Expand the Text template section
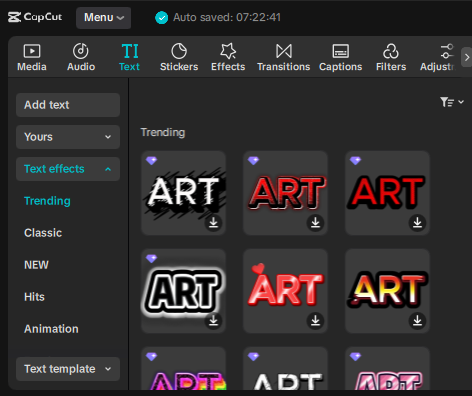Viewport: 472px width, 396px height. (68, 369)
